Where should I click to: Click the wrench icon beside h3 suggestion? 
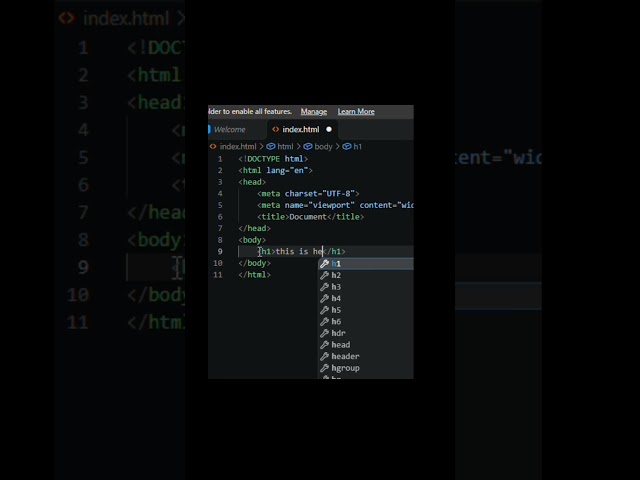(324, 287)
